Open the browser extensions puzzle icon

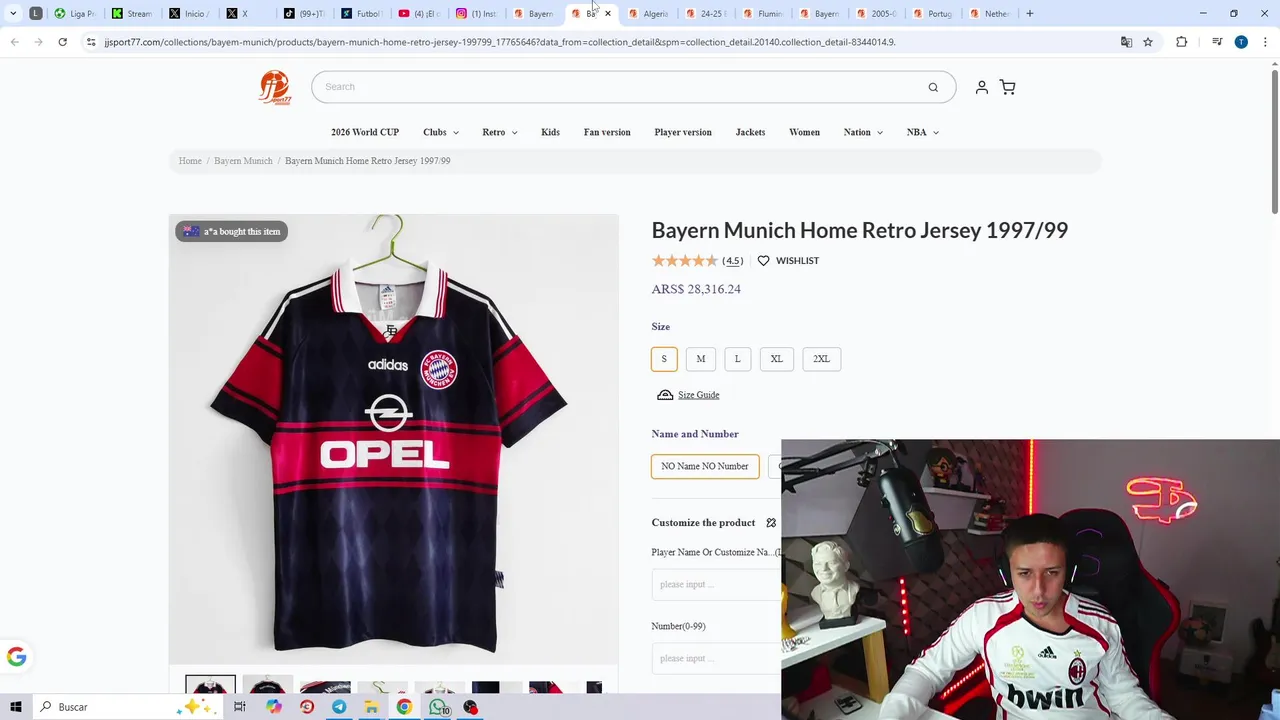1181,42
